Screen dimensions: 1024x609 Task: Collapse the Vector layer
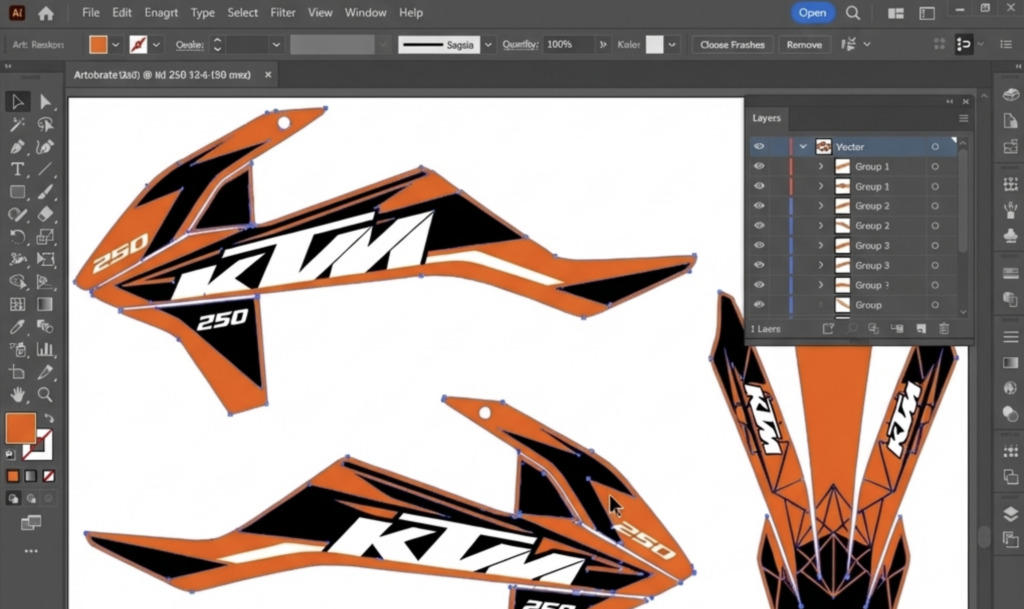click(x=803, y=146)
